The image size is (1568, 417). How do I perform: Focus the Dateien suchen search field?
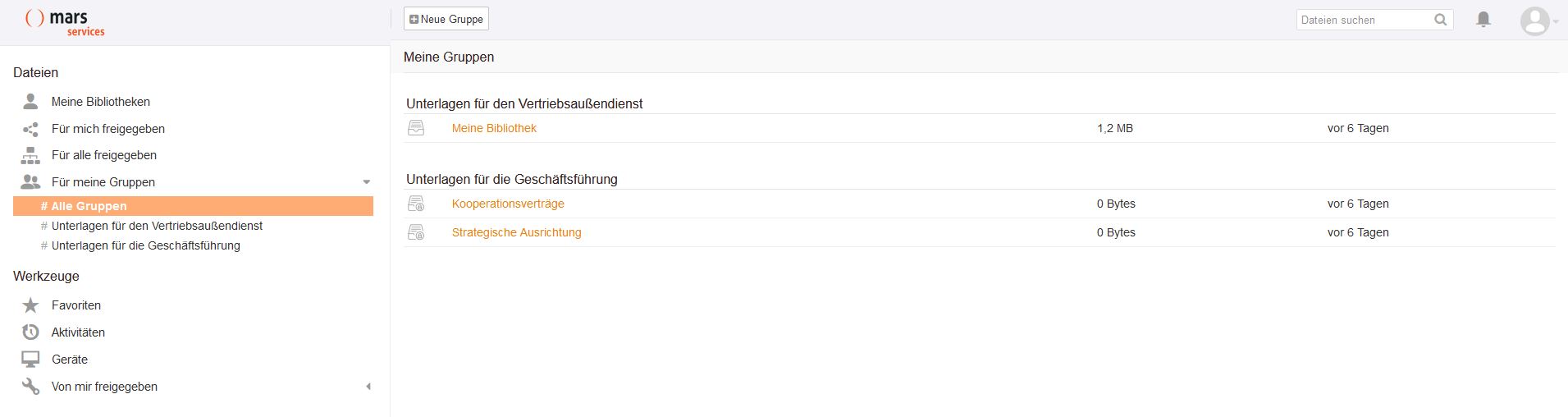[1364, 20]
